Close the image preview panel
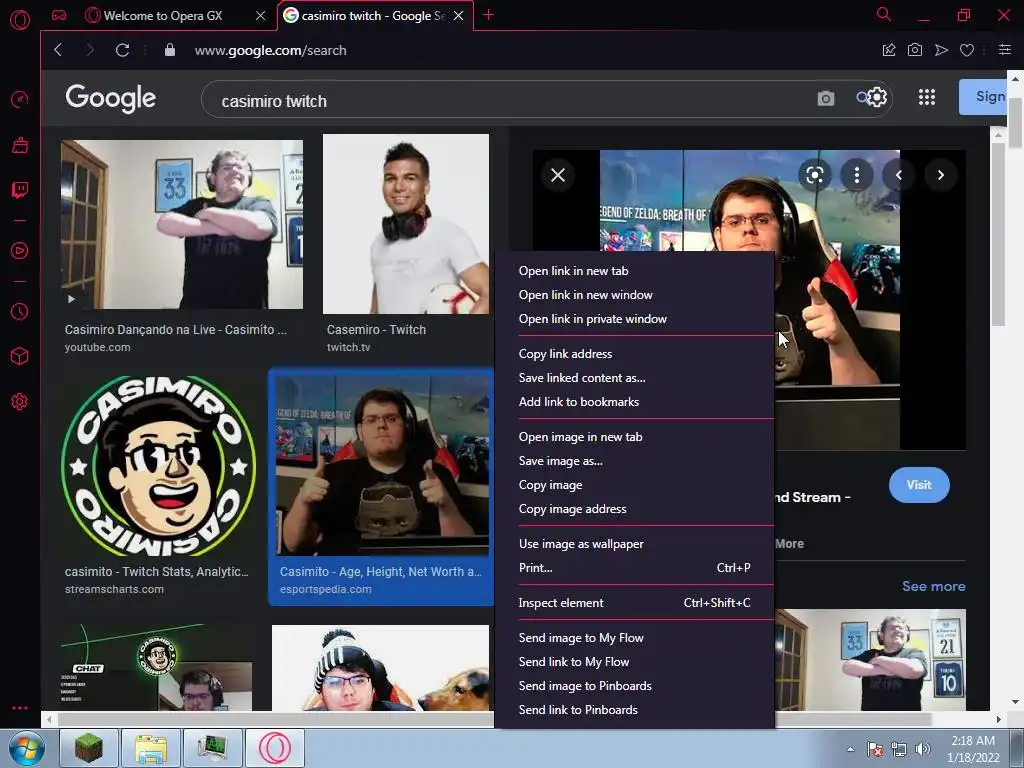1024x768 pixels. [x=558, y=175]
